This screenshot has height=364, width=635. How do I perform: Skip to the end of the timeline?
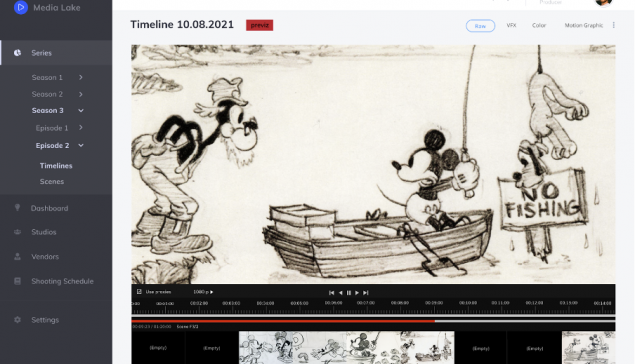coord(366,293)
